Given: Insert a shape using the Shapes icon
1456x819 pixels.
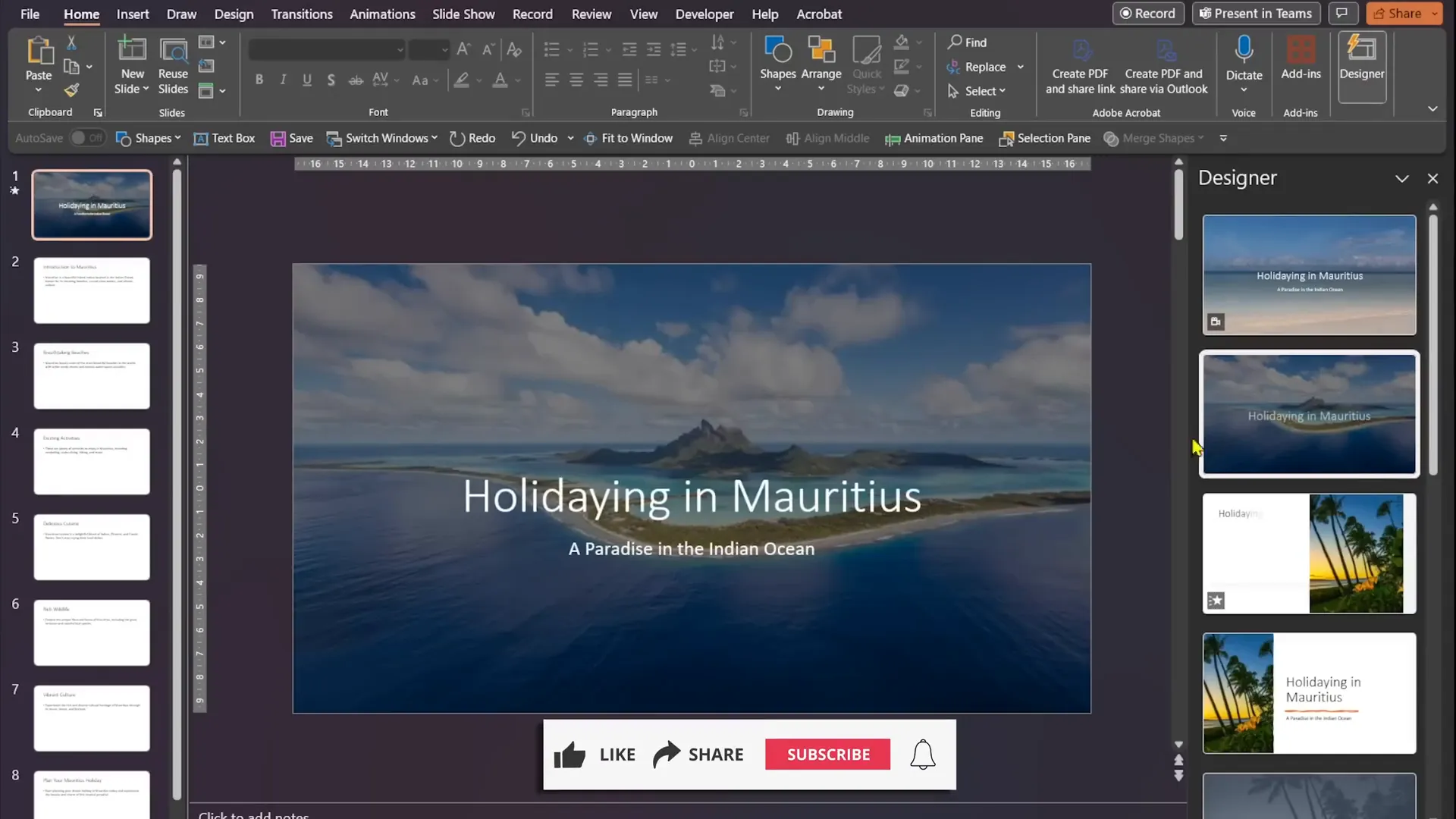Looking at the screenshot, I should click(x=777, y=50).
